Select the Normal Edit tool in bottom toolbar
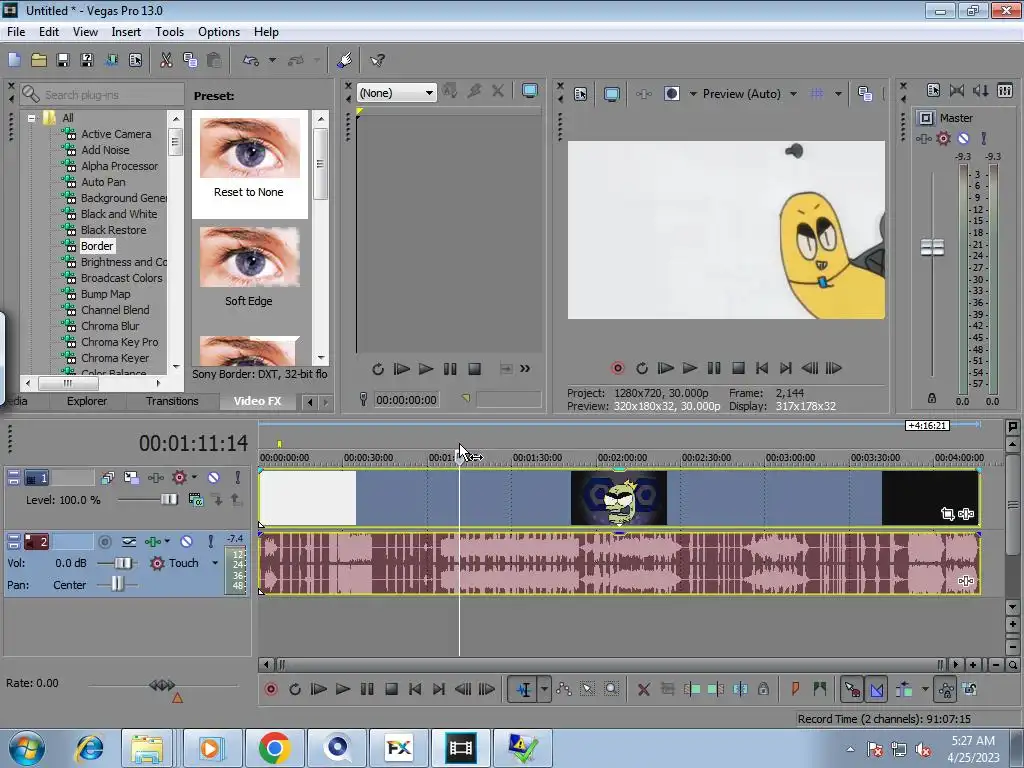The image size is (1024, 768). [524, 689]
